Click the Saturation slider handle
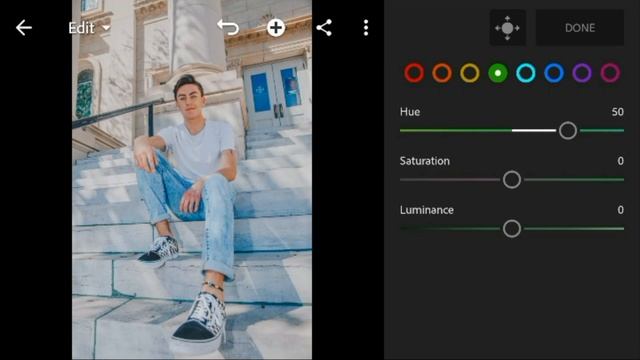This screenshot has height=360, width=640. pos(512,180)
